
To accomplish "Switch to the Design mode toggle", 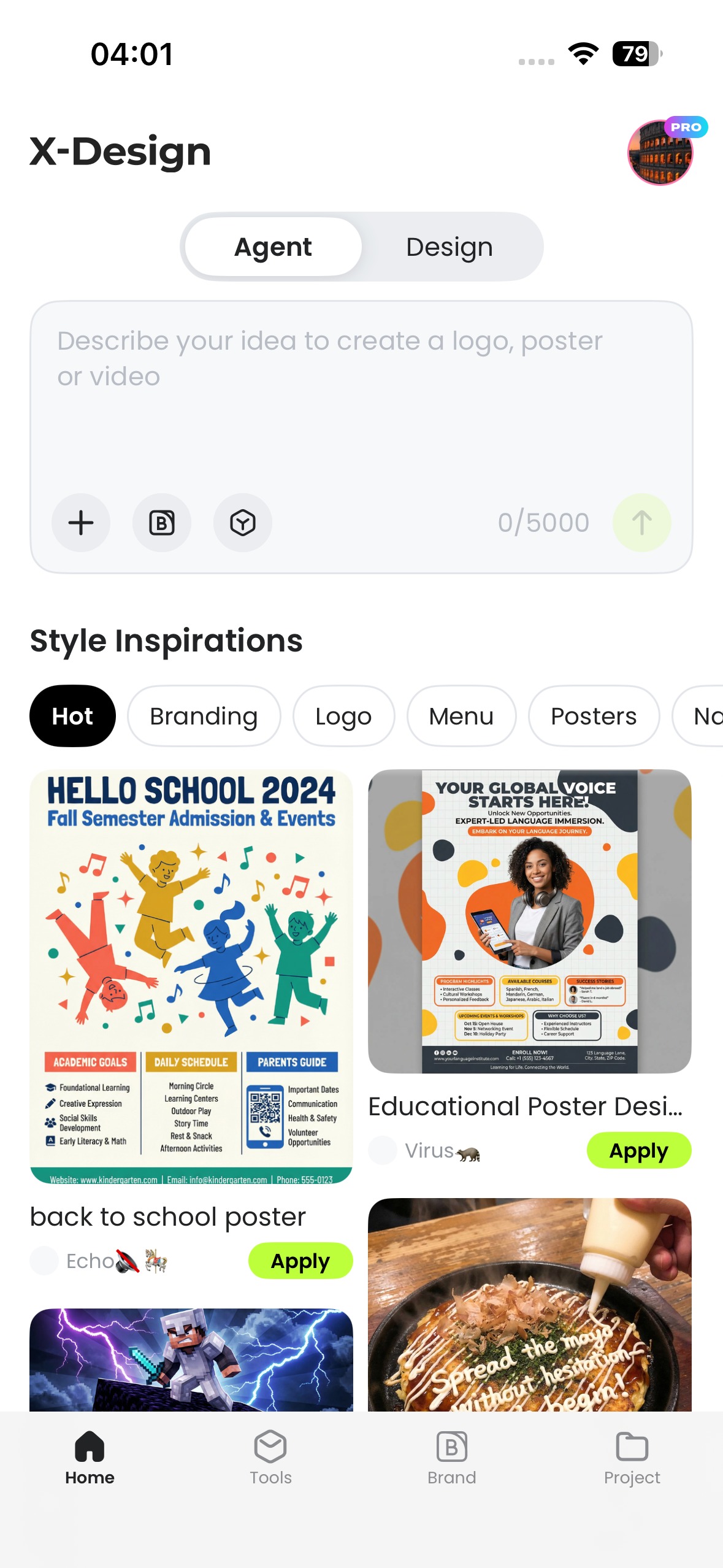I will (x=449, y=247).
